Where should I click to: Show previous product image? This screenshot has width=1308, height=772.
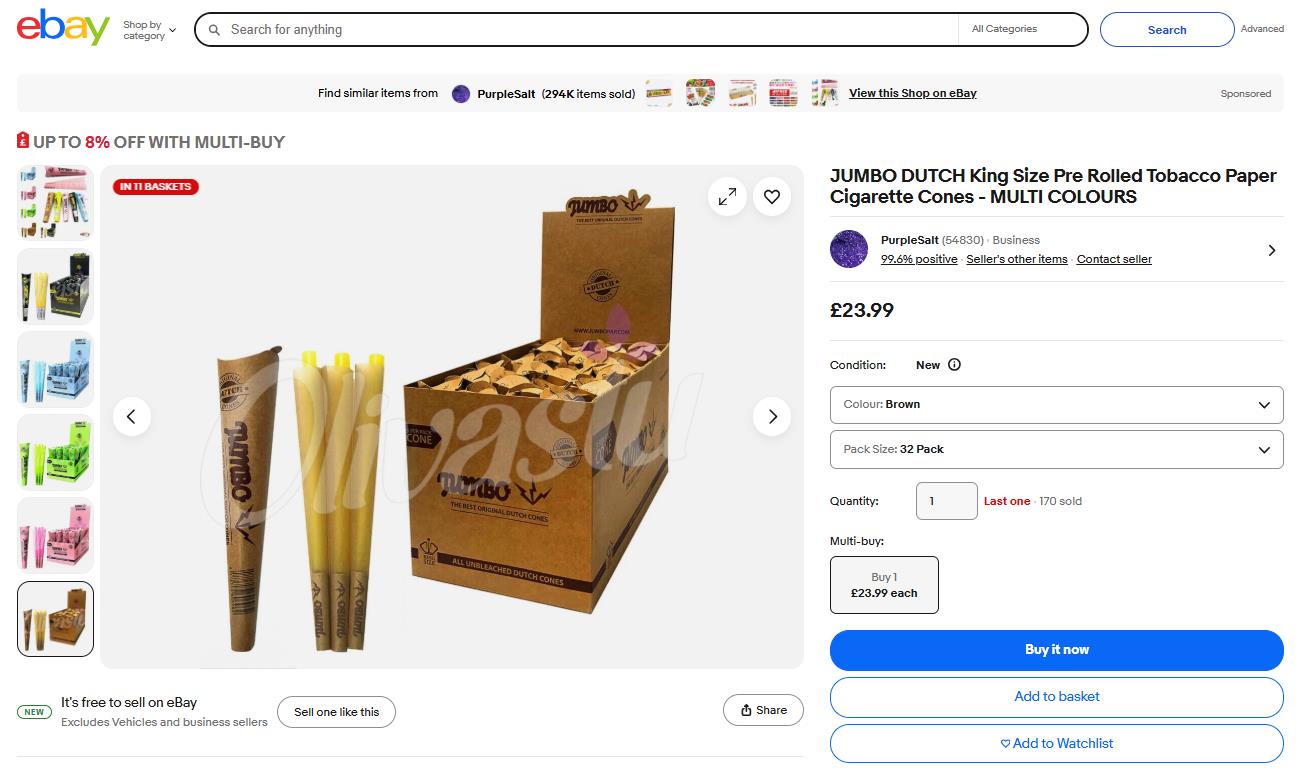point(132,417)
